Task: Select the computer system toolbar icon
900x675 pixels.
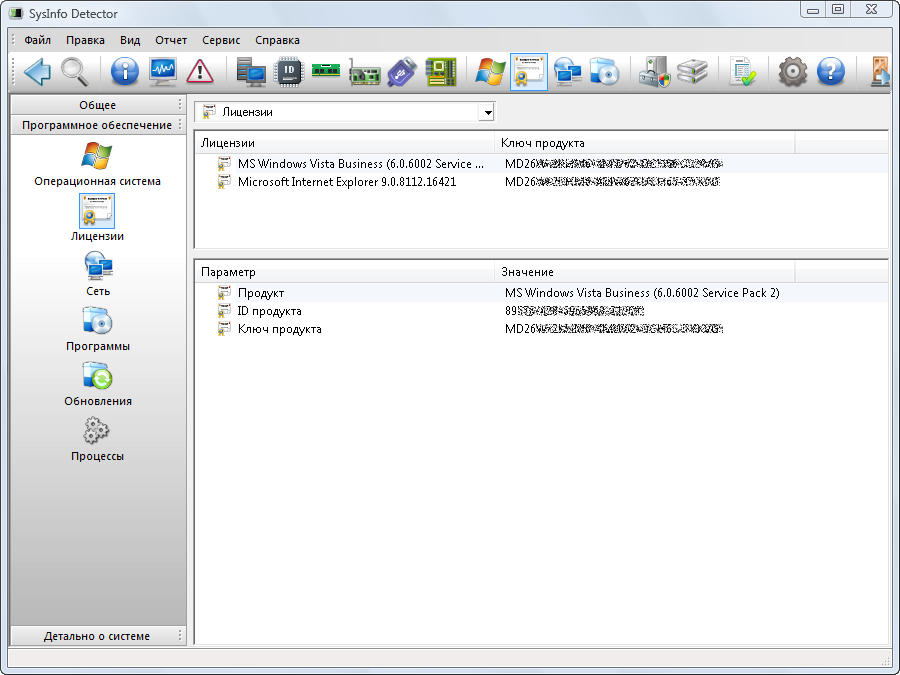Action: click(x=251, y=72)
